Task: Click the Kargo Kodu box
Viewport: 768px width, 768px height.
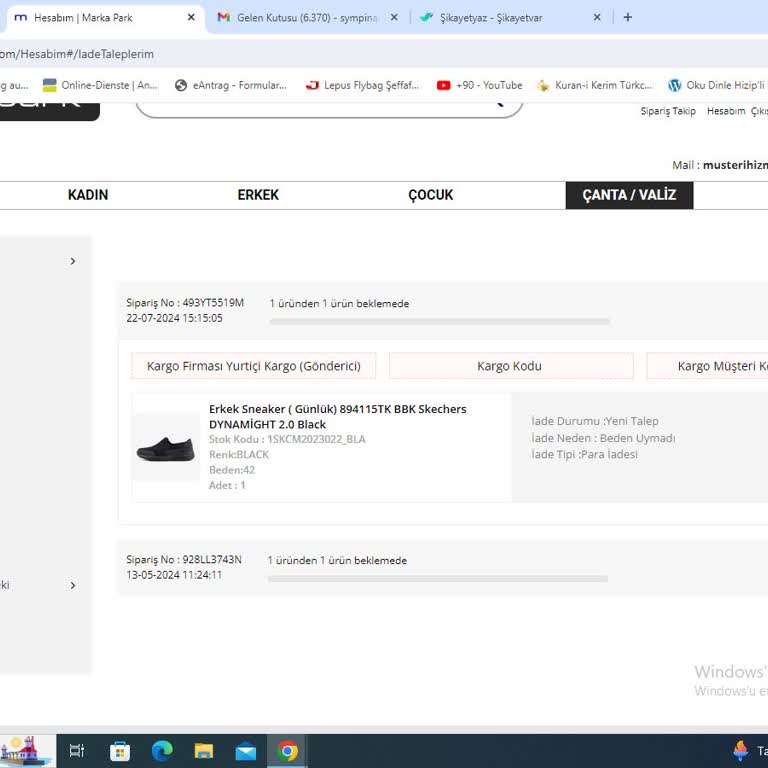Action: [x=511, y=366]
